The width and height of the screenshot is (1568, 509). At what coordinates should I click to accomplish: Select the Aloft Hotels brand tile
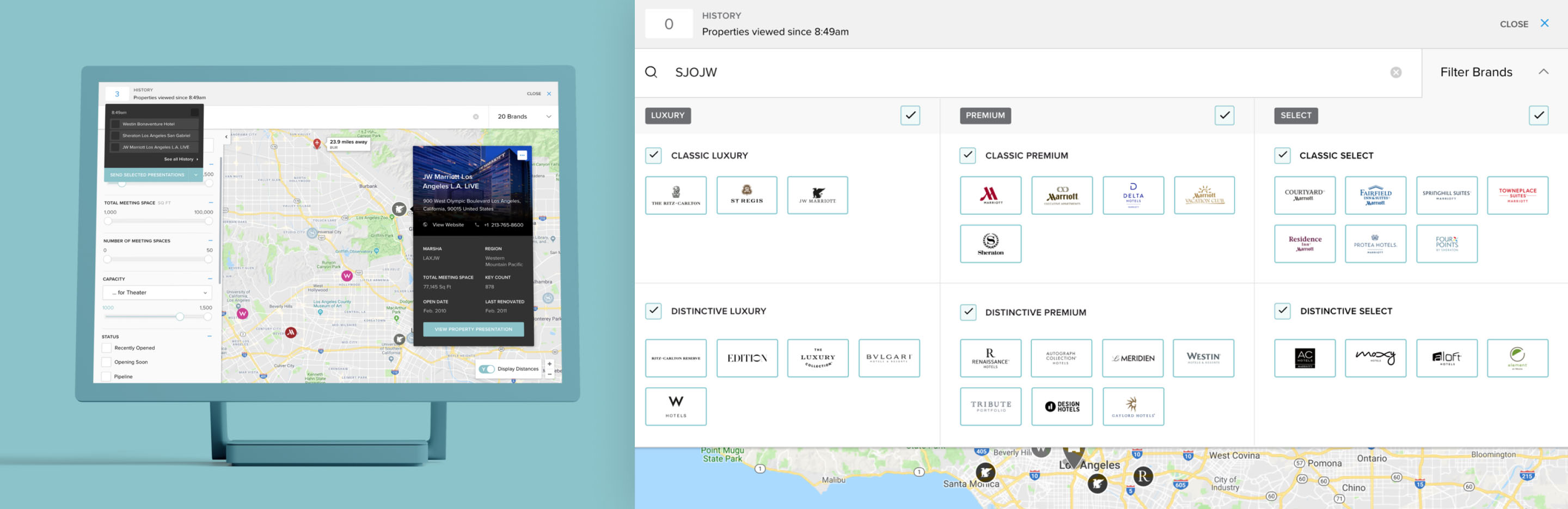[x=1447, y=359]
